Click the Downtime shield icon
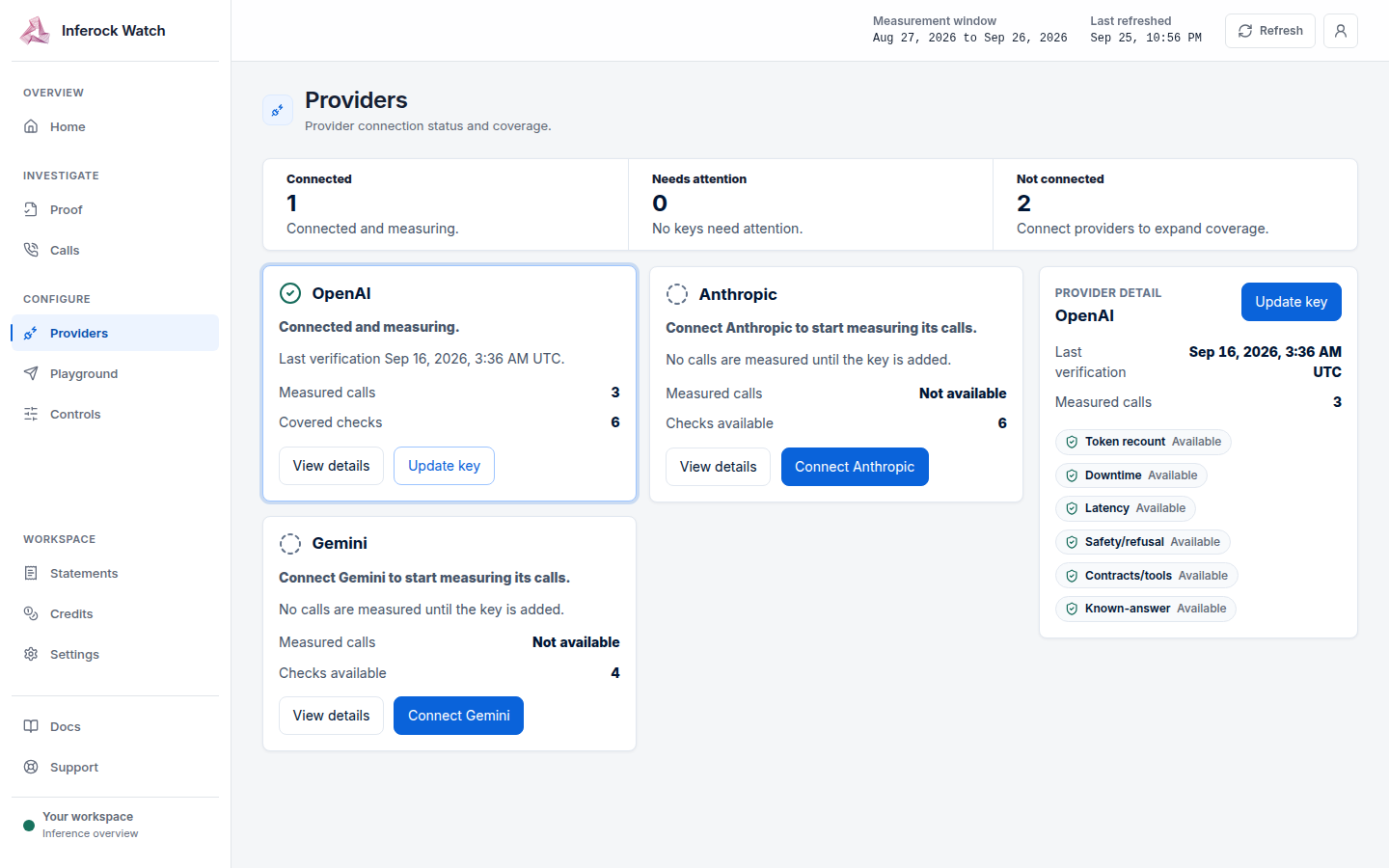The width and height of the screenshot is (1389, 868). tap(1072, 475)
